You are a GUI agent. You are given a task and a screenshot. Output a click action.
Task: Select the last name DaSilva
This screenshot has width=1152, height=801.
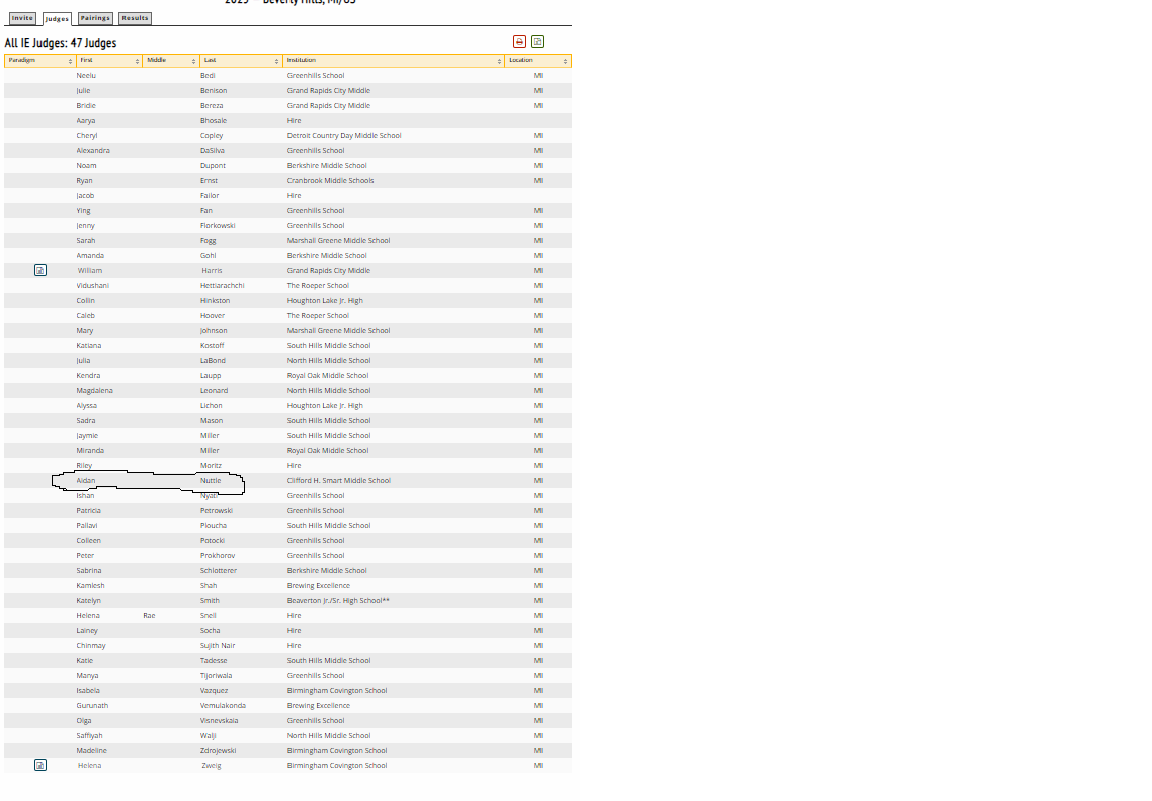[212, 151]
